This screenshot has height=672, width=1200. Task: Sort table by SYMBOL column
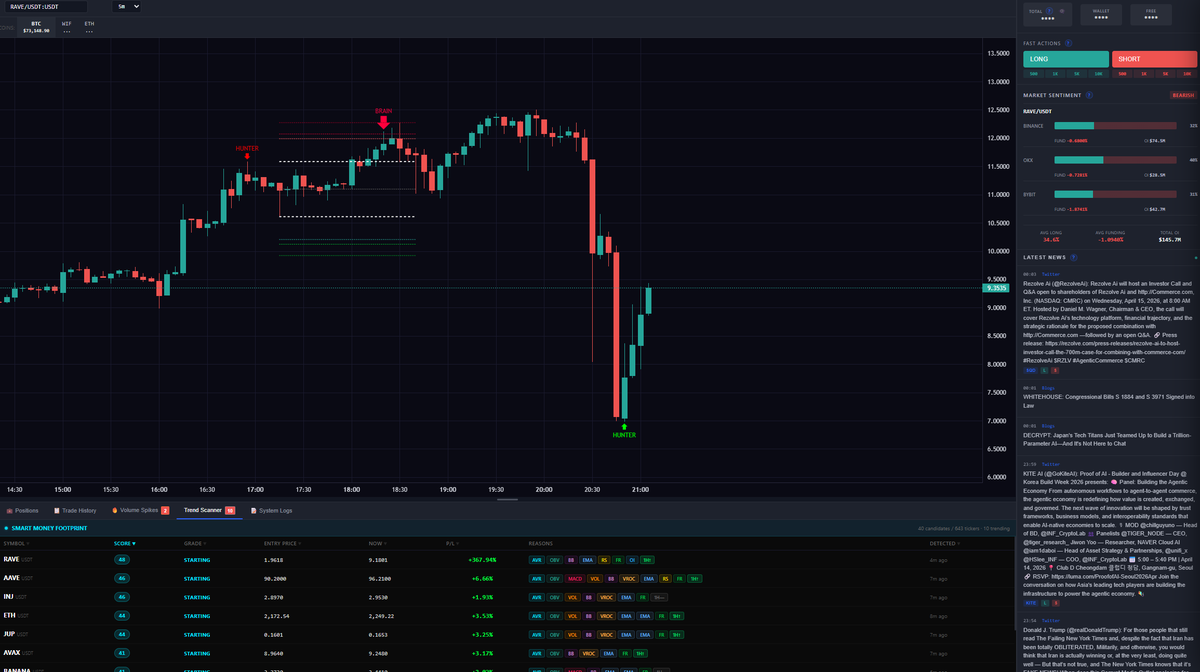[x=16, y=543]
